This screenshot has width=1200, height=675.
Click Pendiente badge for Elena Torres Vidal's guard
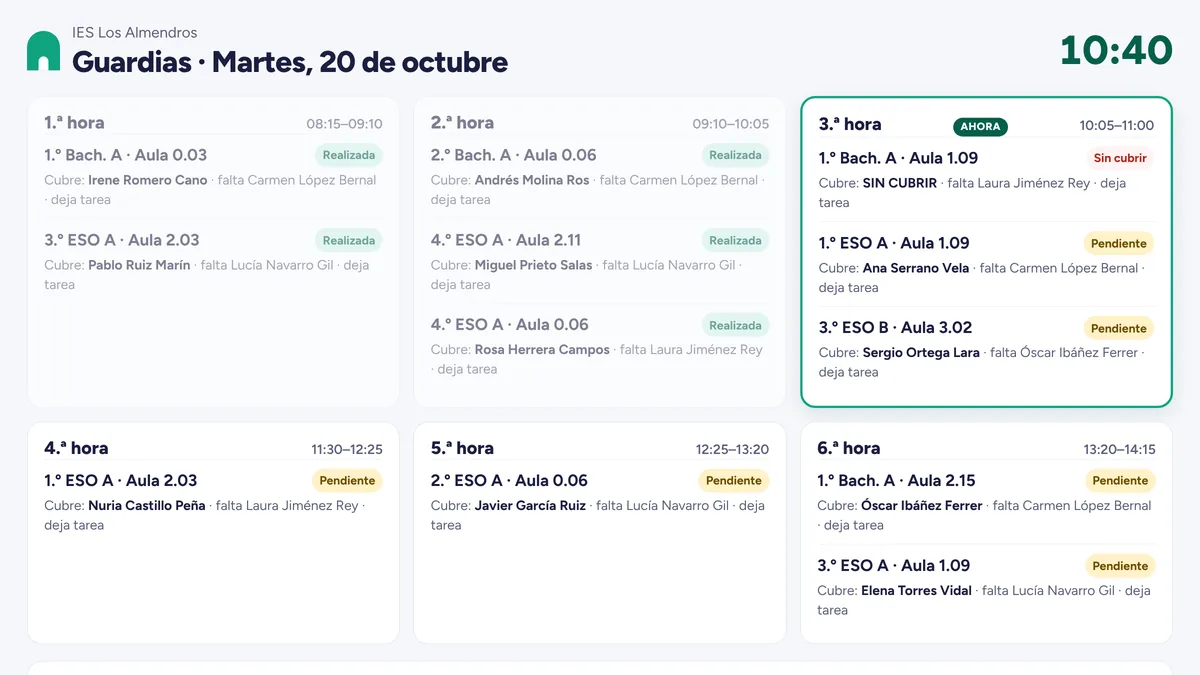pos(1120,566)
